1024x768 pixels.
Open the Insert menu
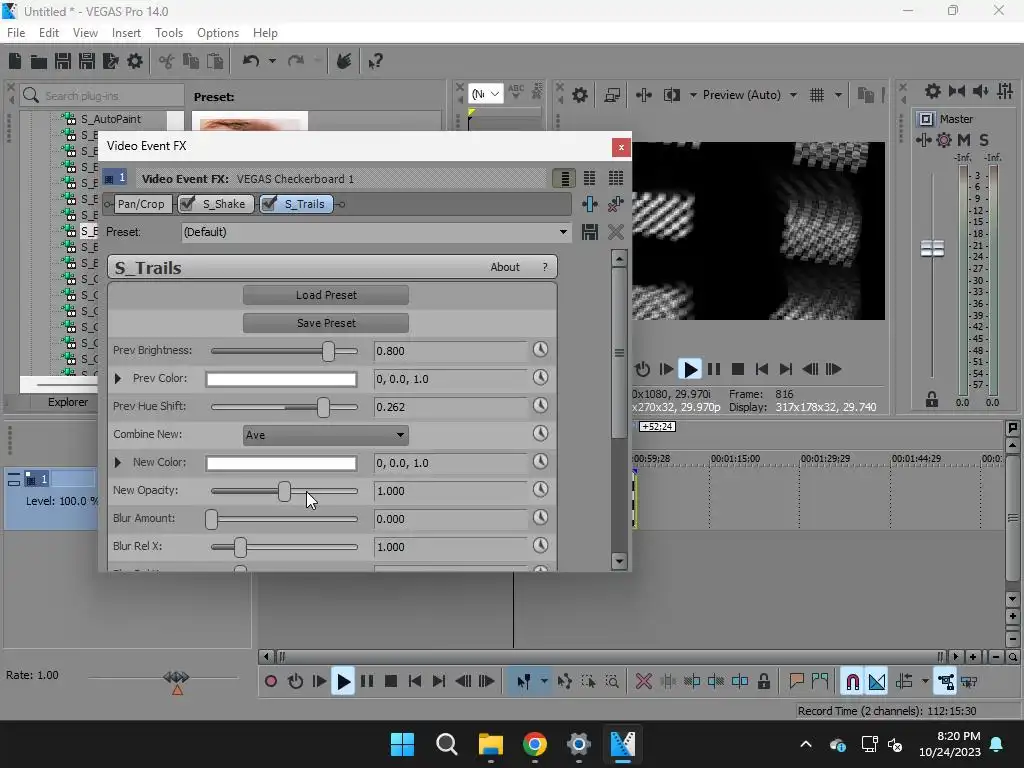point(126,33)
